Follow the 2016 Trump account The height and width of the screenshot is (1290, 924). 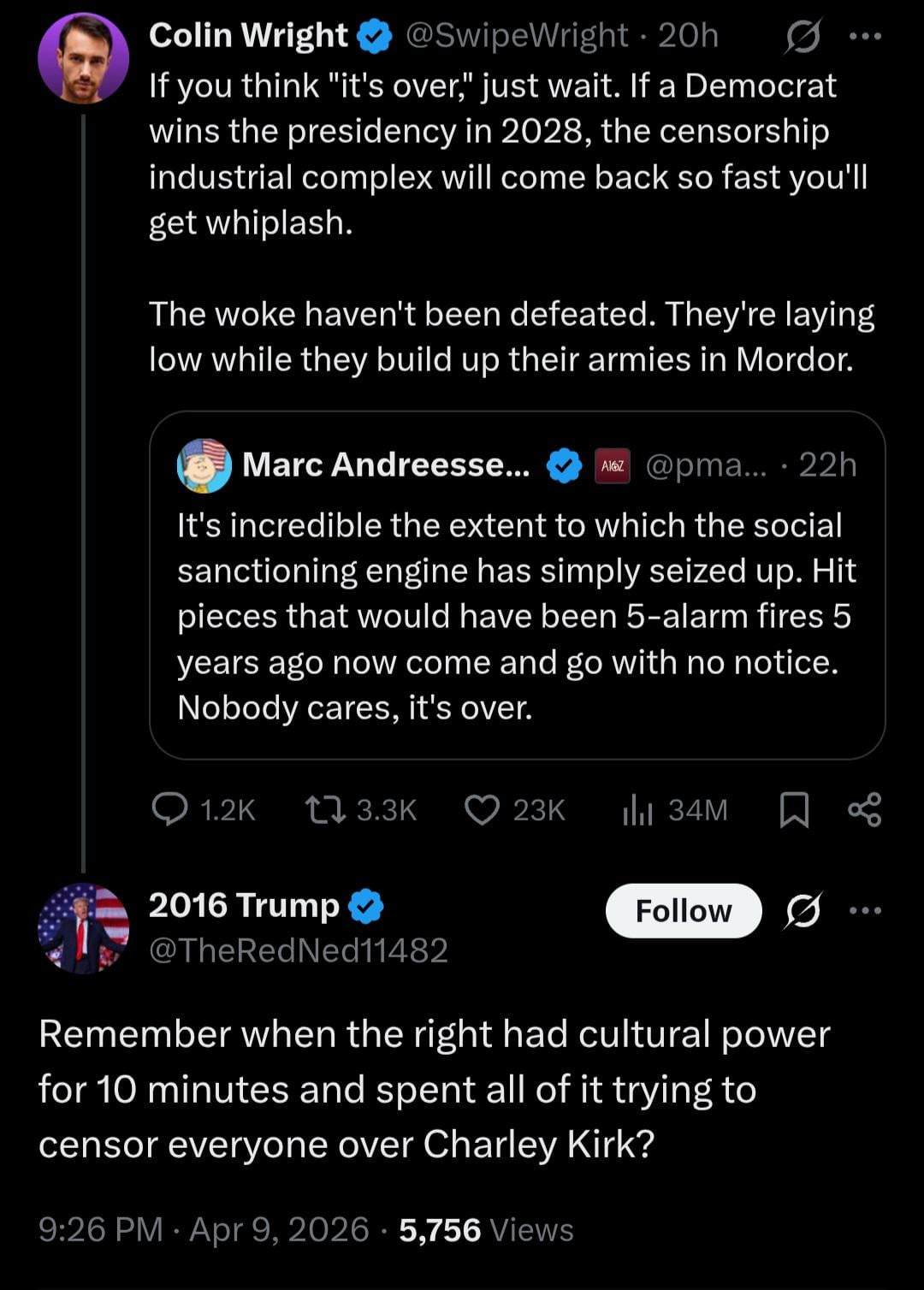pos(683,911)
